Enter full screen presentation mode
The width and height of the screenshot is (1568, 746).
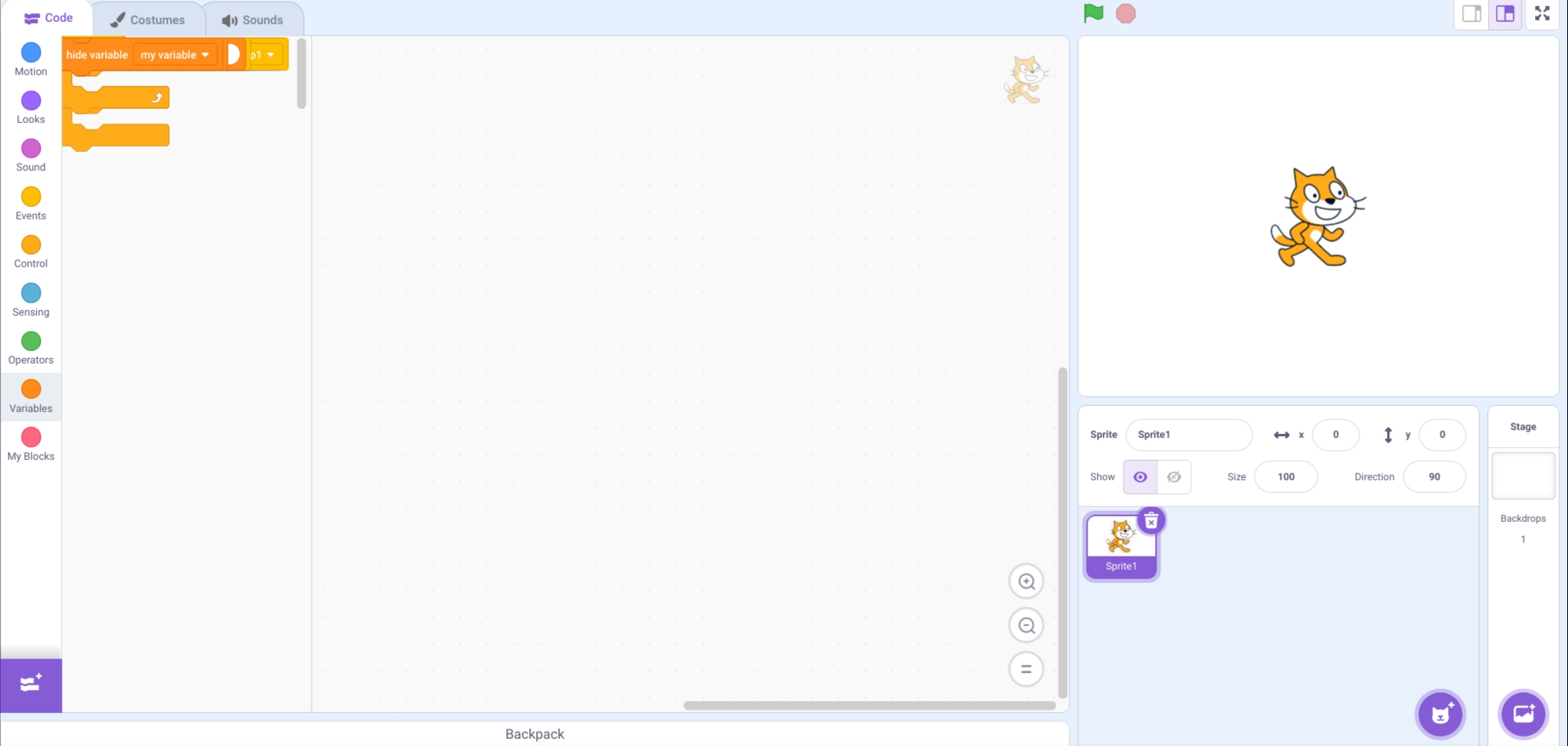click(x=1541, y=13)
